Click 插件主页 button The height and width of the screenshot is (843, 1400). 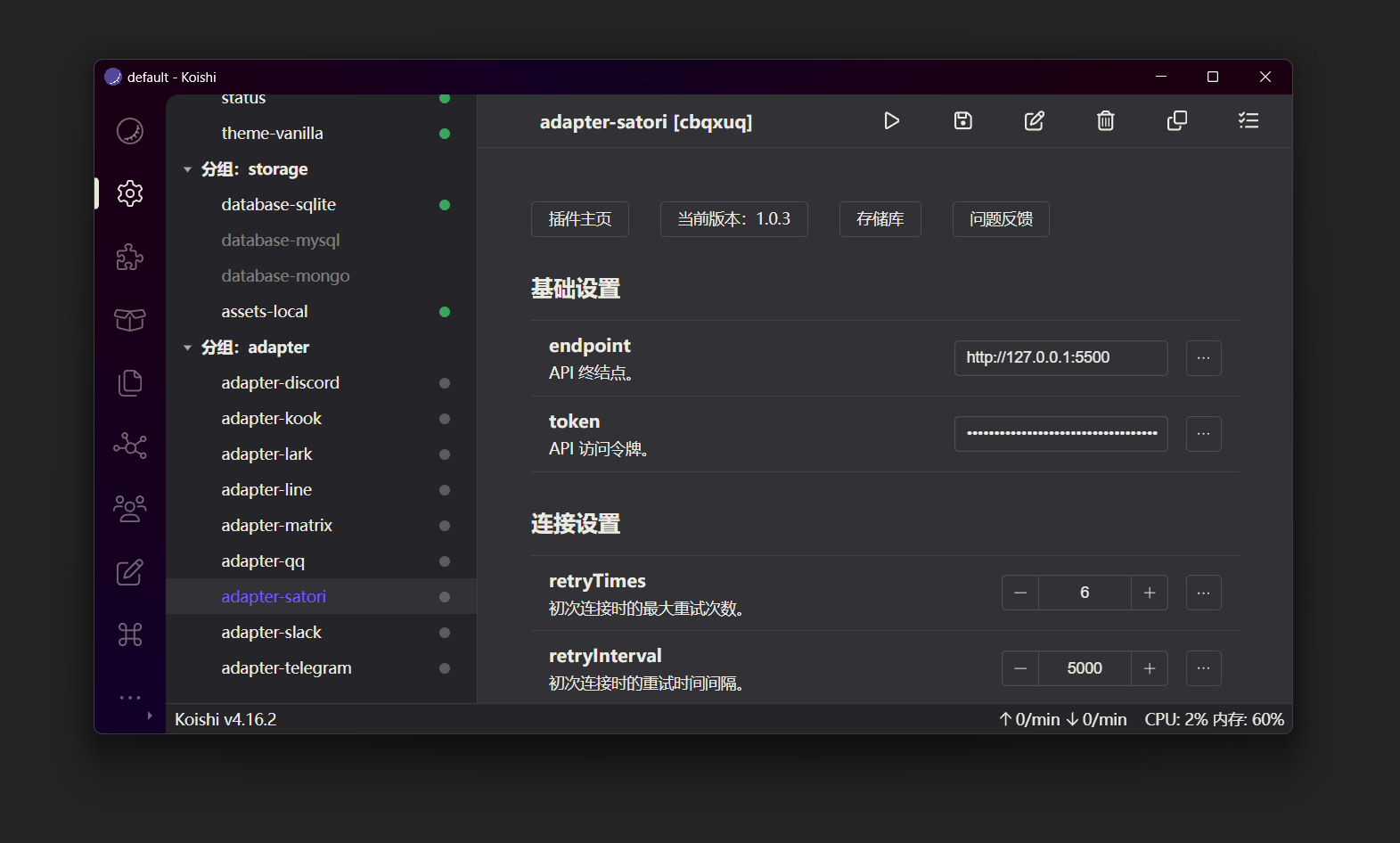click(580, 219)
